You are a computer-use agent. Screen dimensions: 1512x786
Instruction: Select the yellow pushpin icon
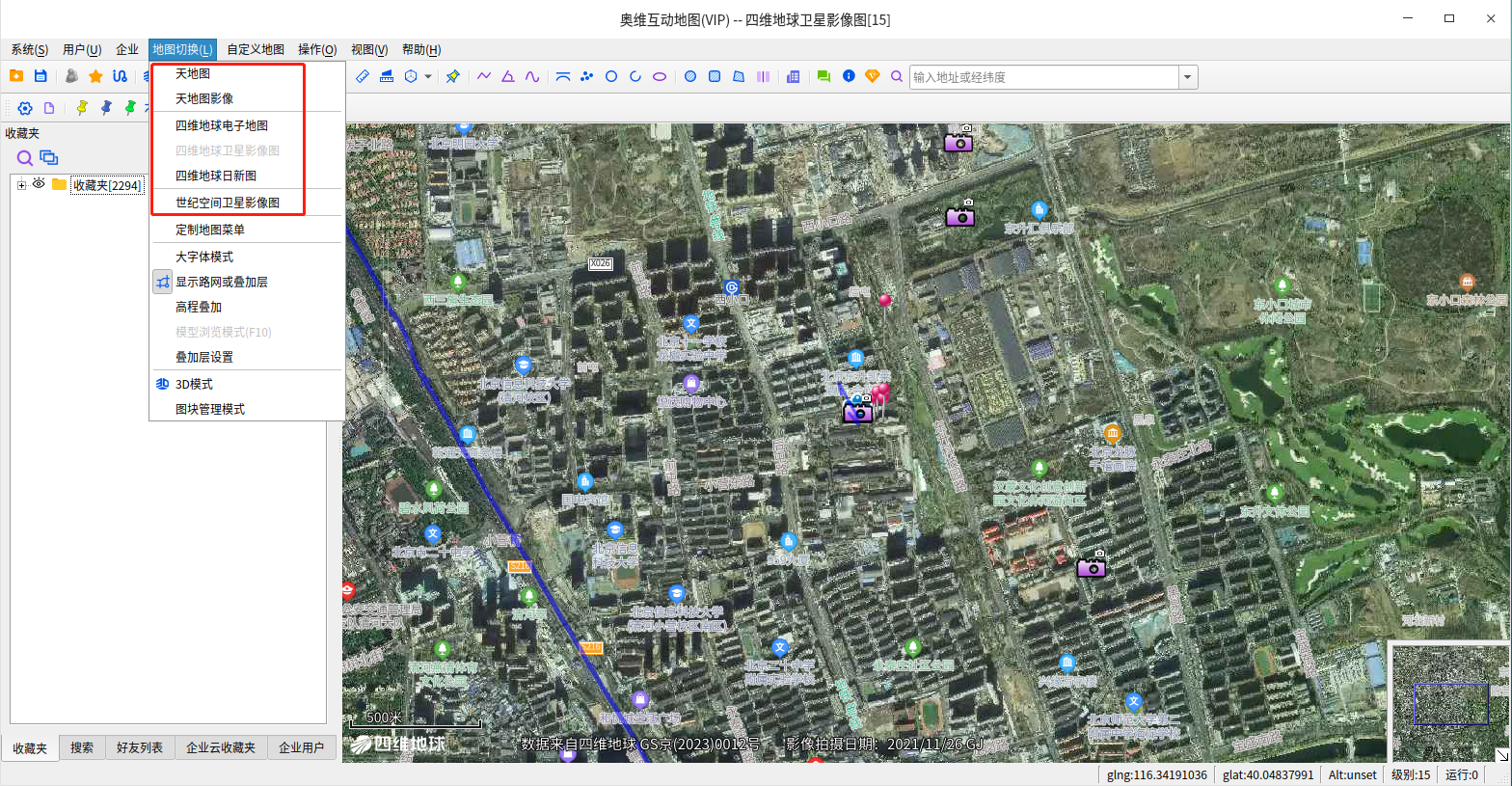[82, 108]
